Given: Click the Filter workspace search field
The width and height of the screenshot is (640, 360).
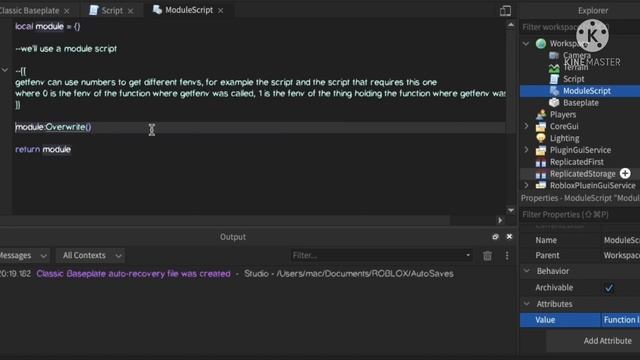Looking at the screenshot, I should [580, 27].
